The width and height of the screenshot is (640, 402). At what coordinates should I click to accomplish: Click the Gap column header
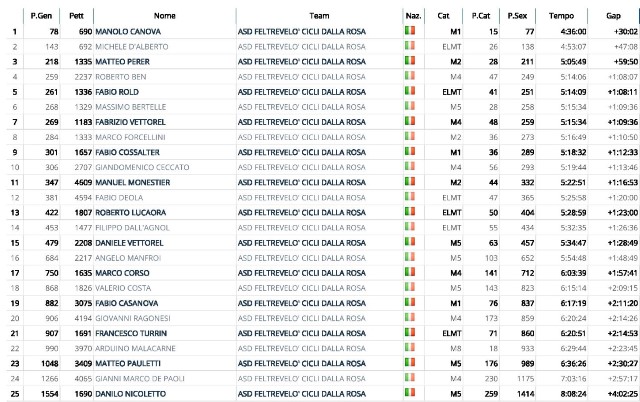613,16
